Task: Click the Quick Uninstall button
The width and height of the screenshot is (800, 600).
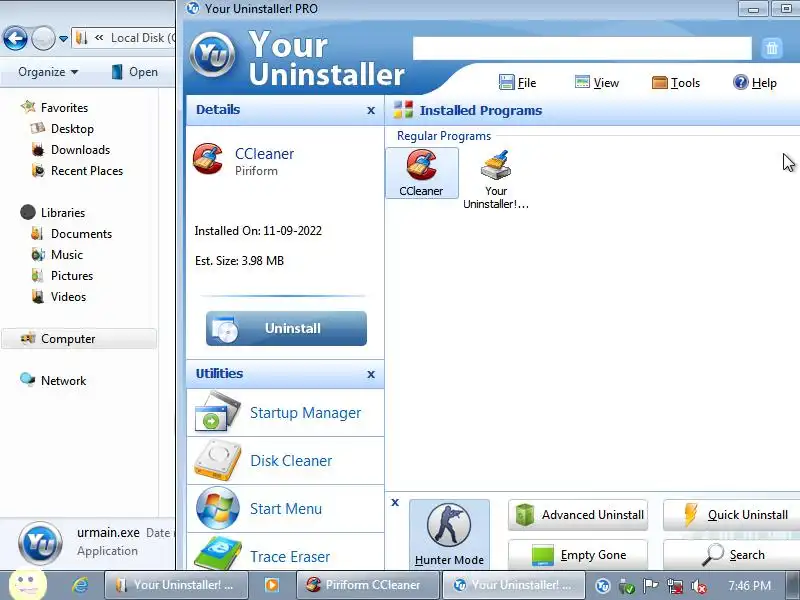Action: pos(733,515)
